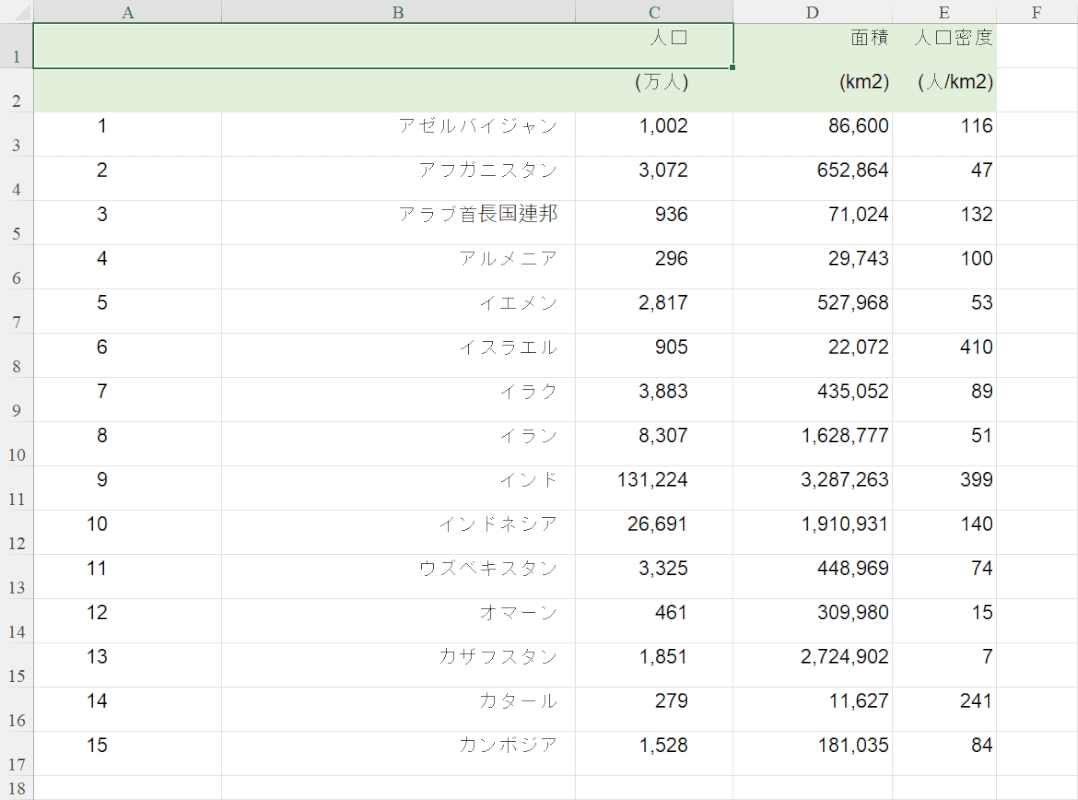Click column E header
Viewport: 1078px width, 800px height.
point(944,12)
